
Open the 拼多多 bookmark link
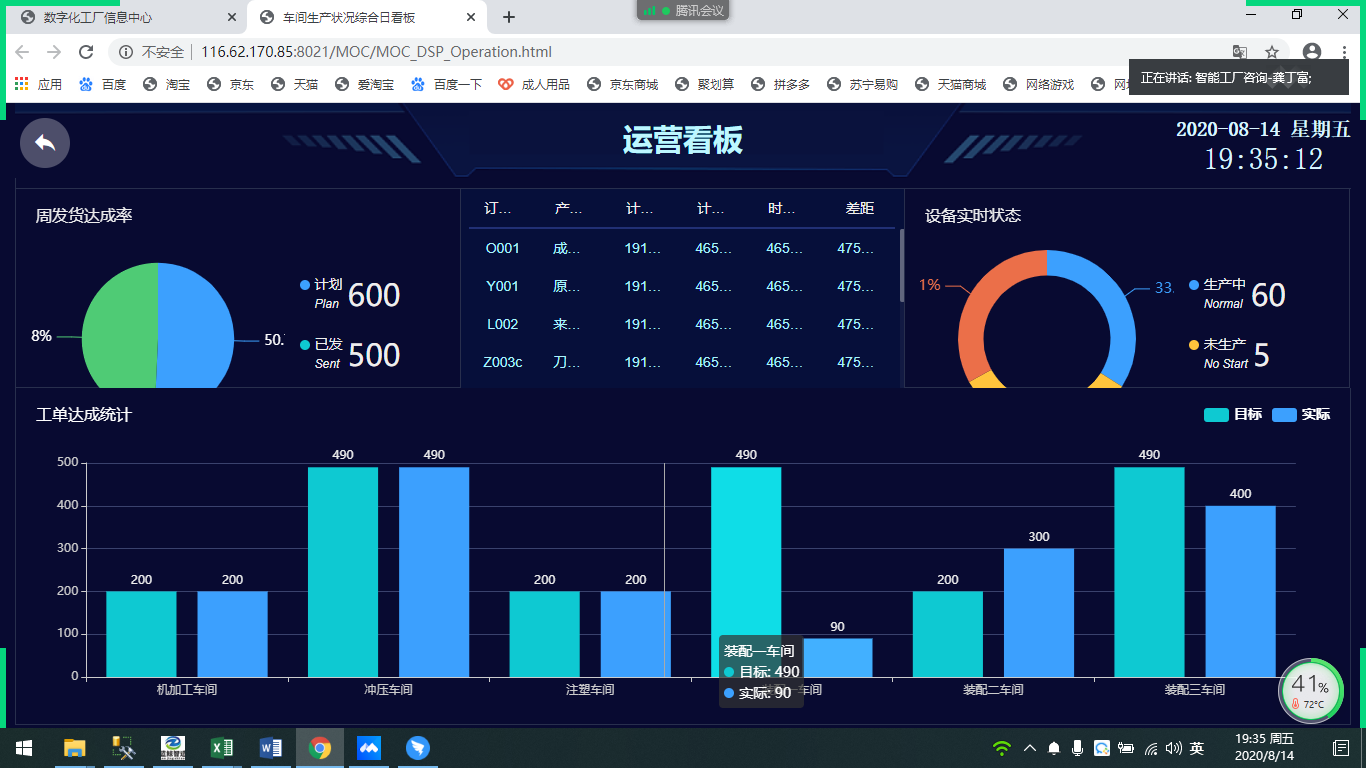tap(780, 85)
